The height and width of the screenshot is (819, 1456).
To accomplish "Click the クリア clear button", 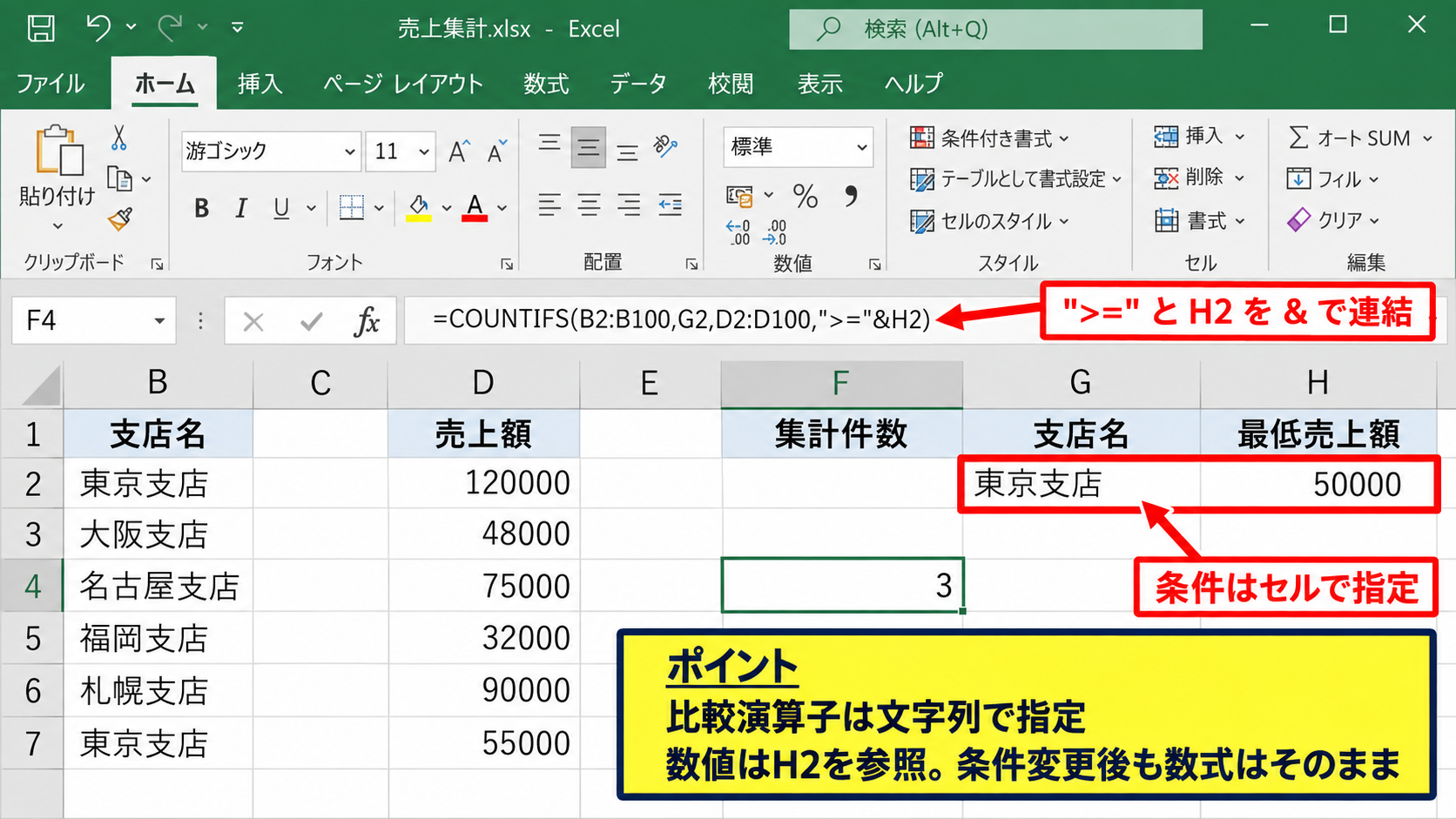I will 1333,219.
